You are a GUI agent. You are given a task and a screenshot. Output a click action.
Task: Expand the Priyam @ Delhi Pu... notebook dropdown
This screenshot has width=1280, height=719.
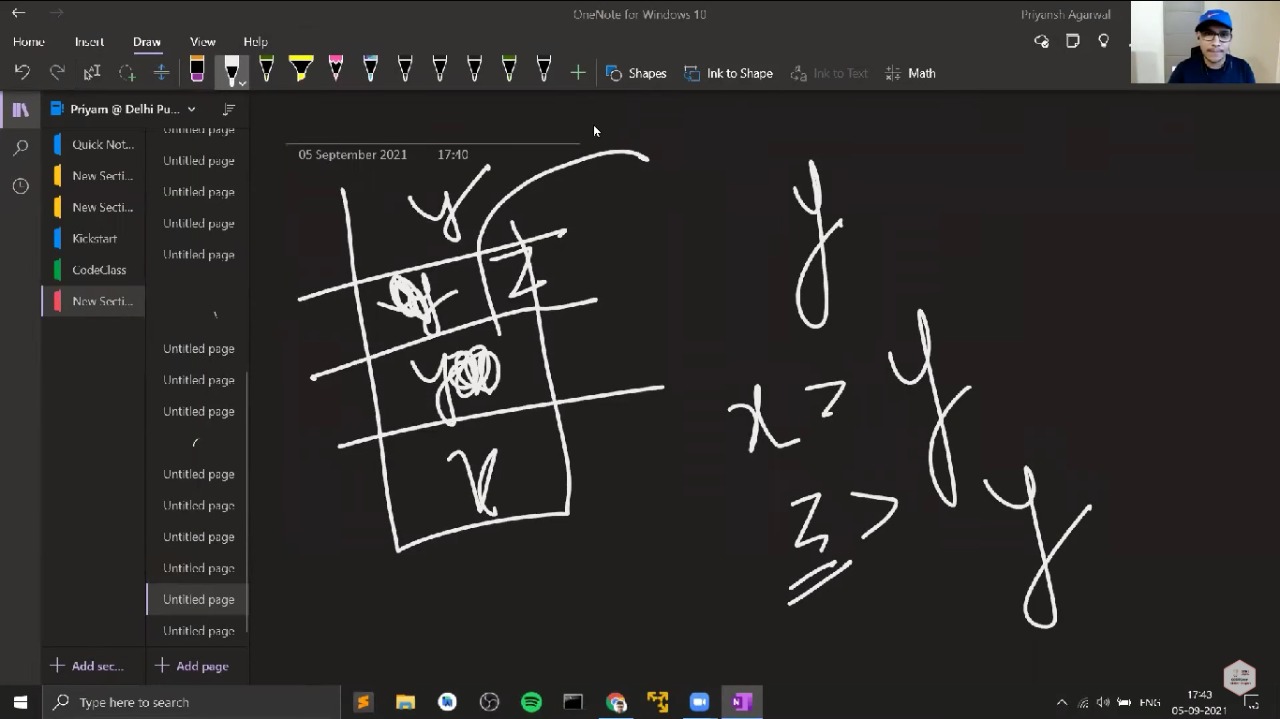(191, 109)
